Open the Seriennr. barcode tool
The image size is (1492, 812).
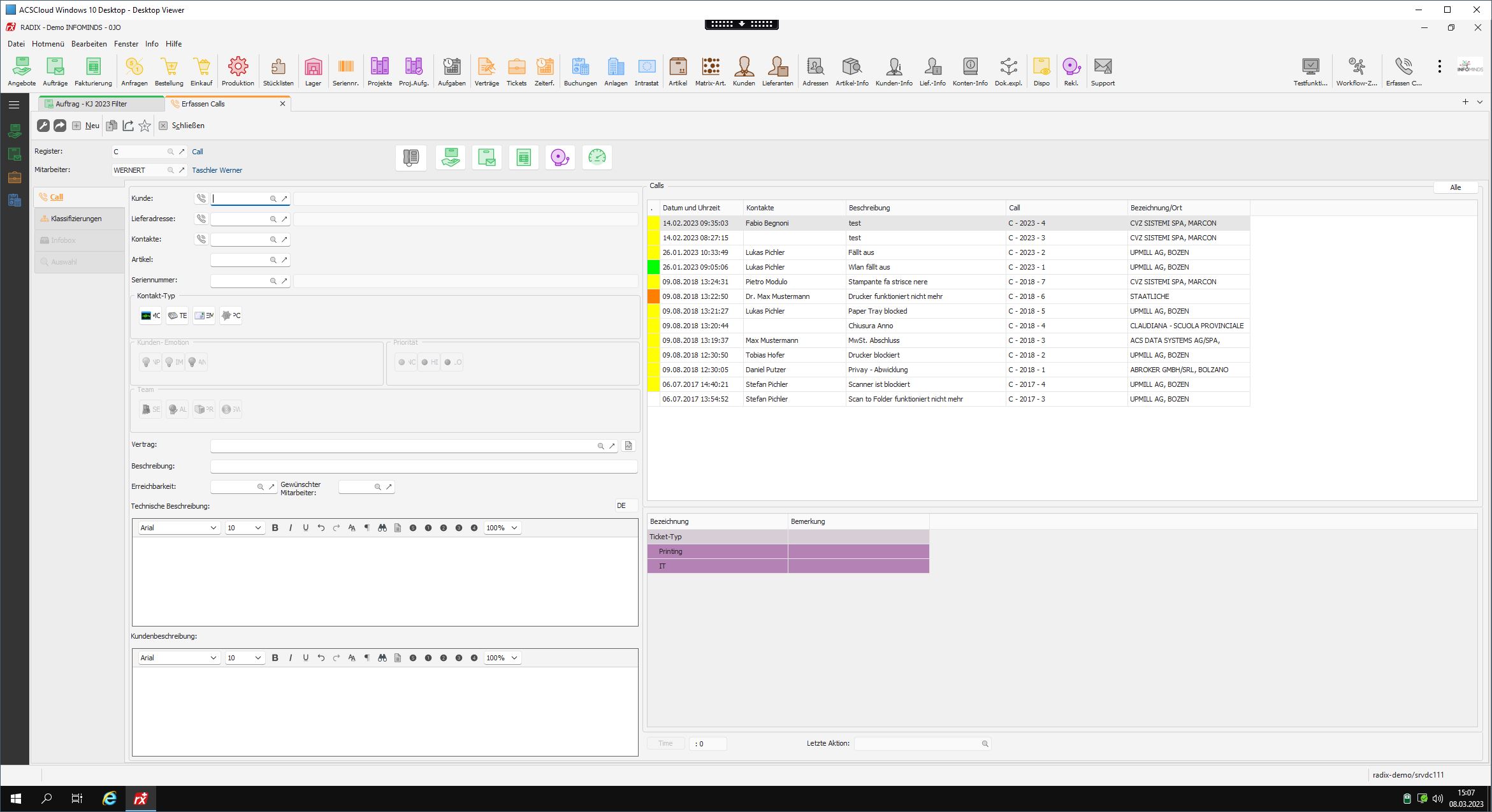click(345, 71)
